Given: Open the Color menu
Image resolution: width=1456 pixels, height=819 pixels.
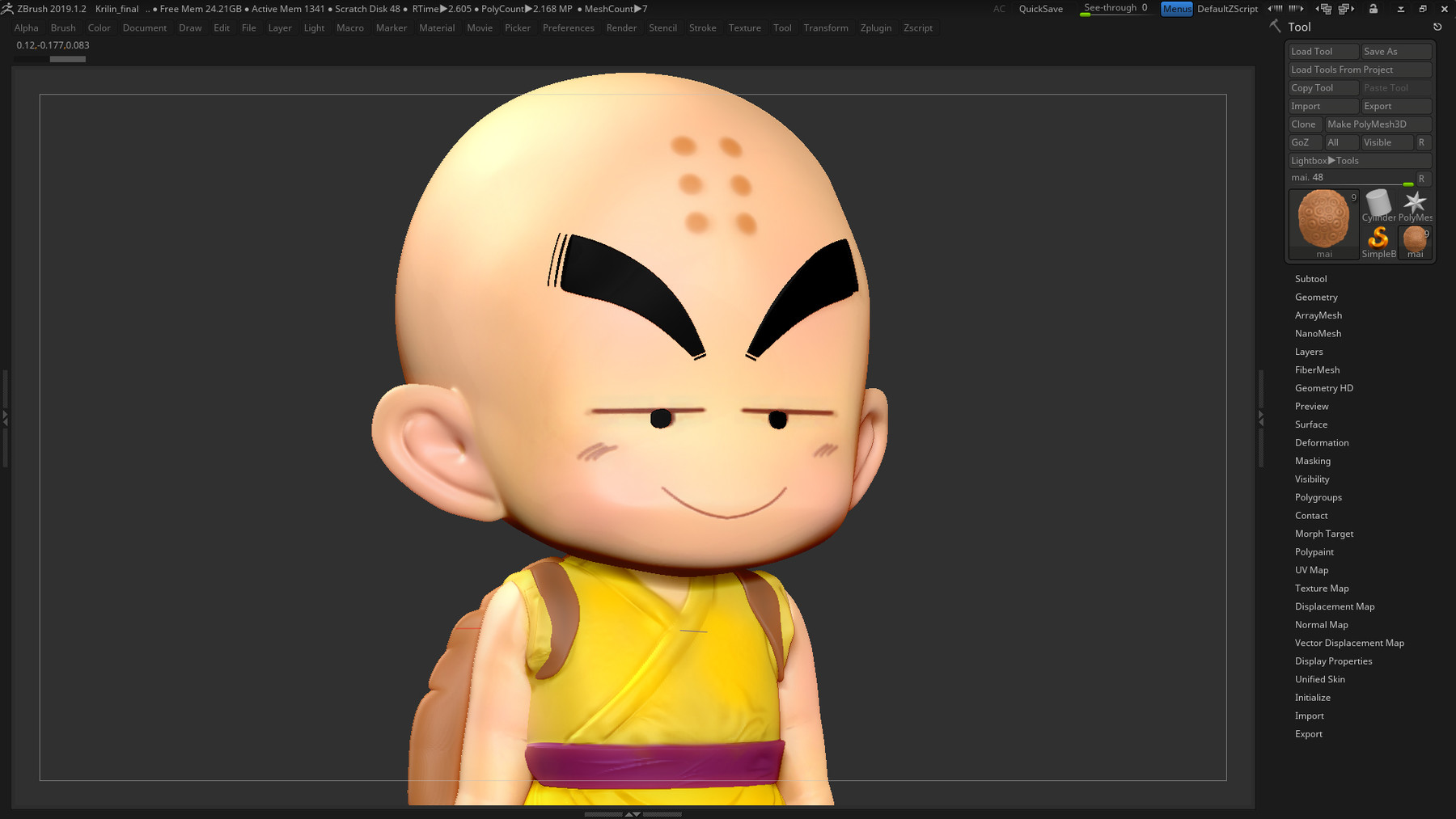Looking at the screenshot, I should tap(99, 28).
